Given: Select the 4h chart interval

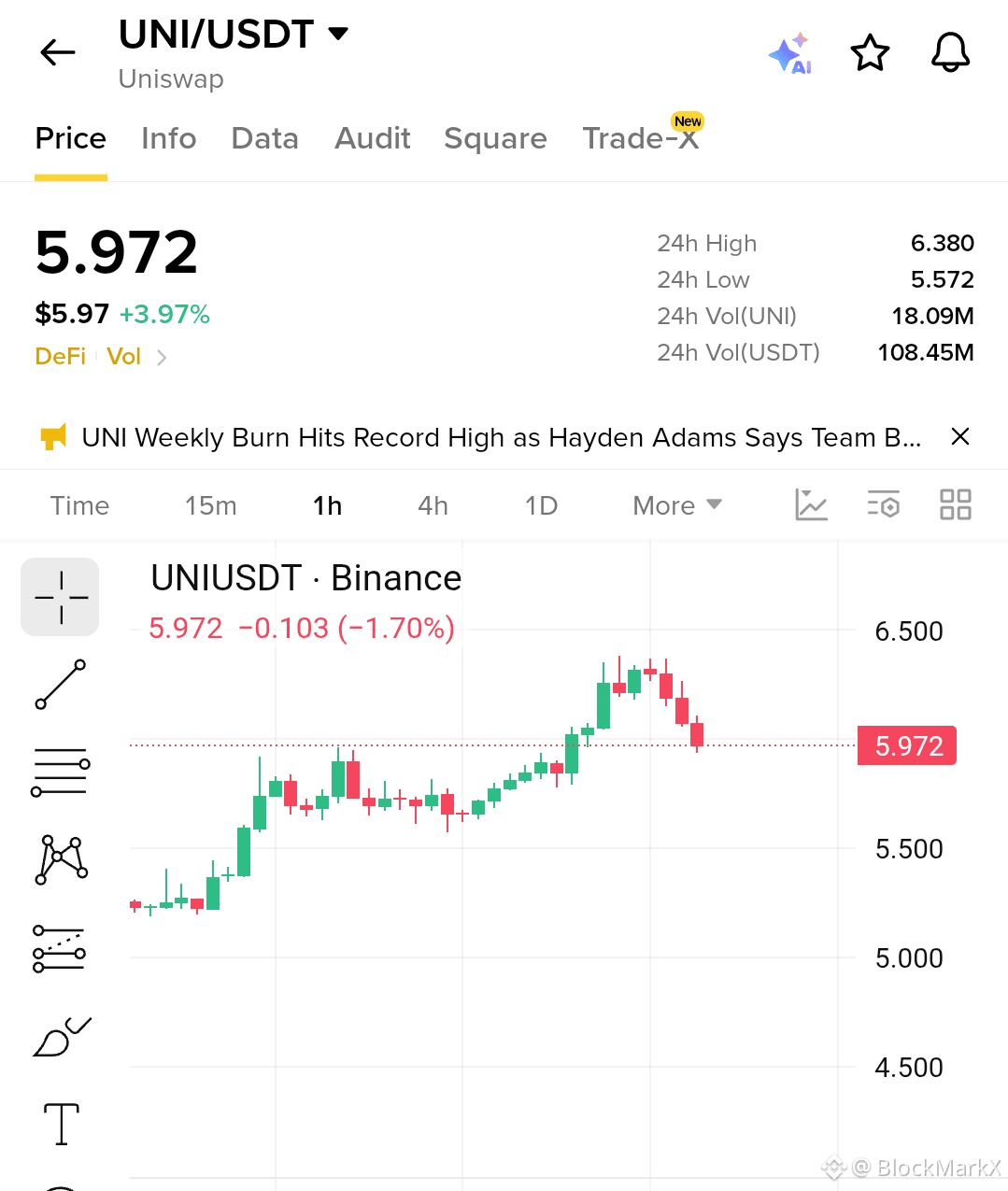Looking at the screenshot, I should click(x=433, y=505).
